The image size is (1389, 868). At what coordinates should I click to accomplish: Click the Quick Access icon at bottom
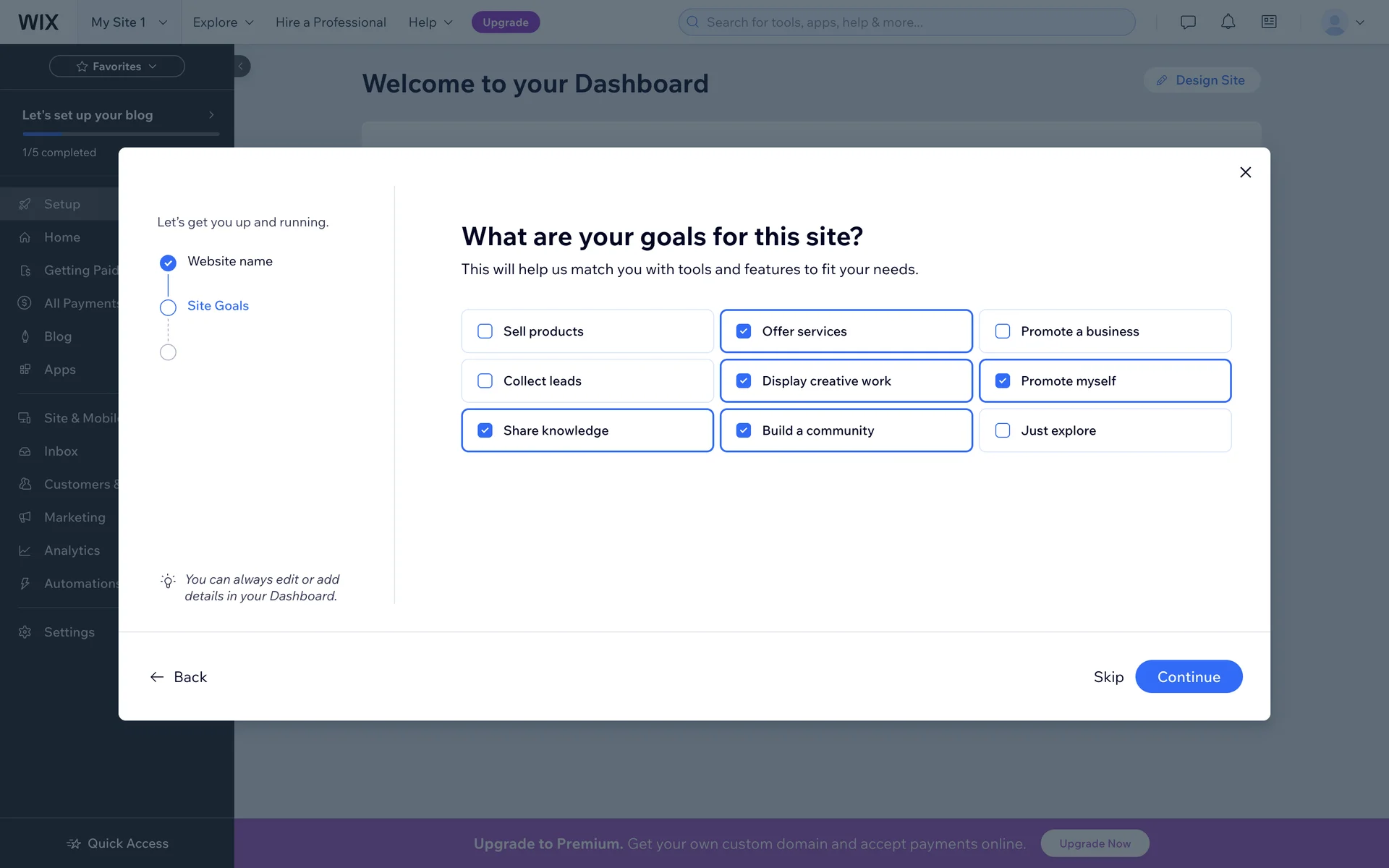pyautogui.click(x=74, y=843)
